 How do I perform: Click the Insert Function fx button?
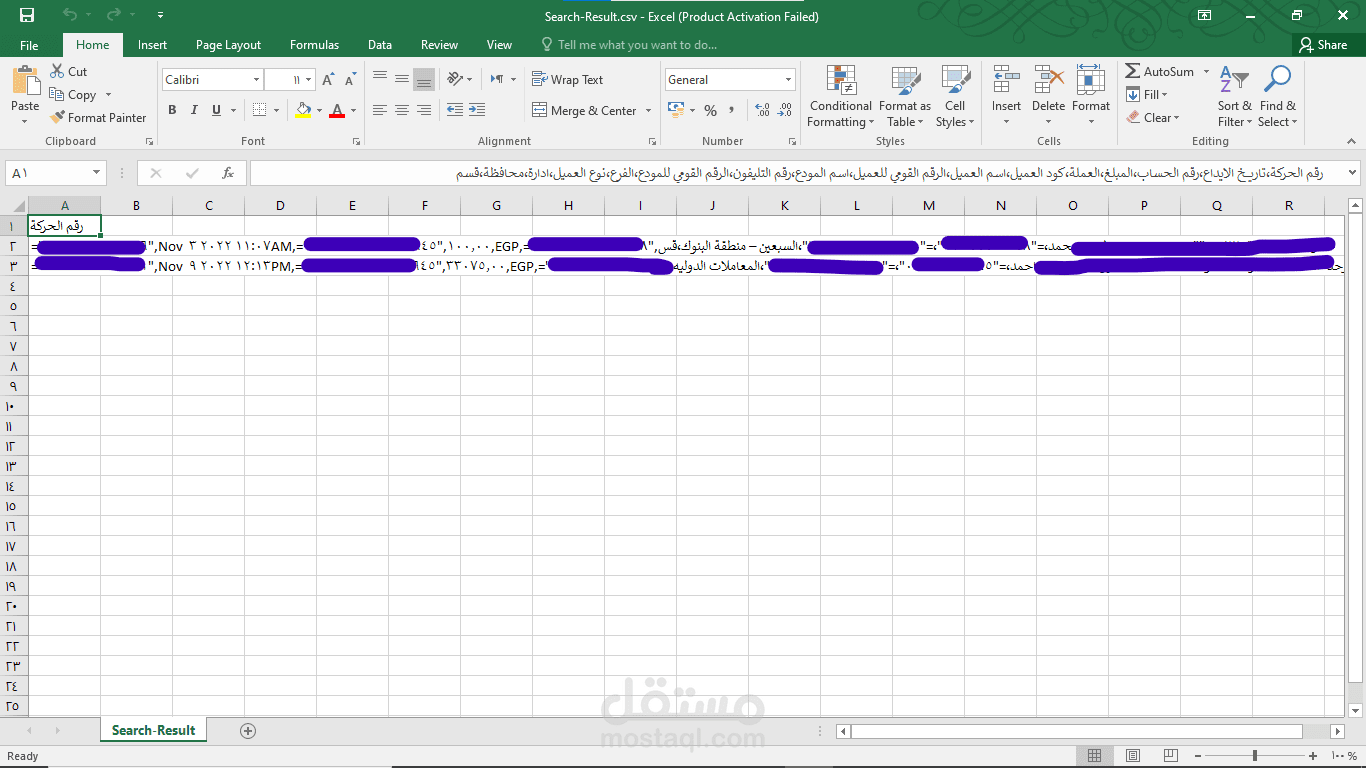click(228, 173)
